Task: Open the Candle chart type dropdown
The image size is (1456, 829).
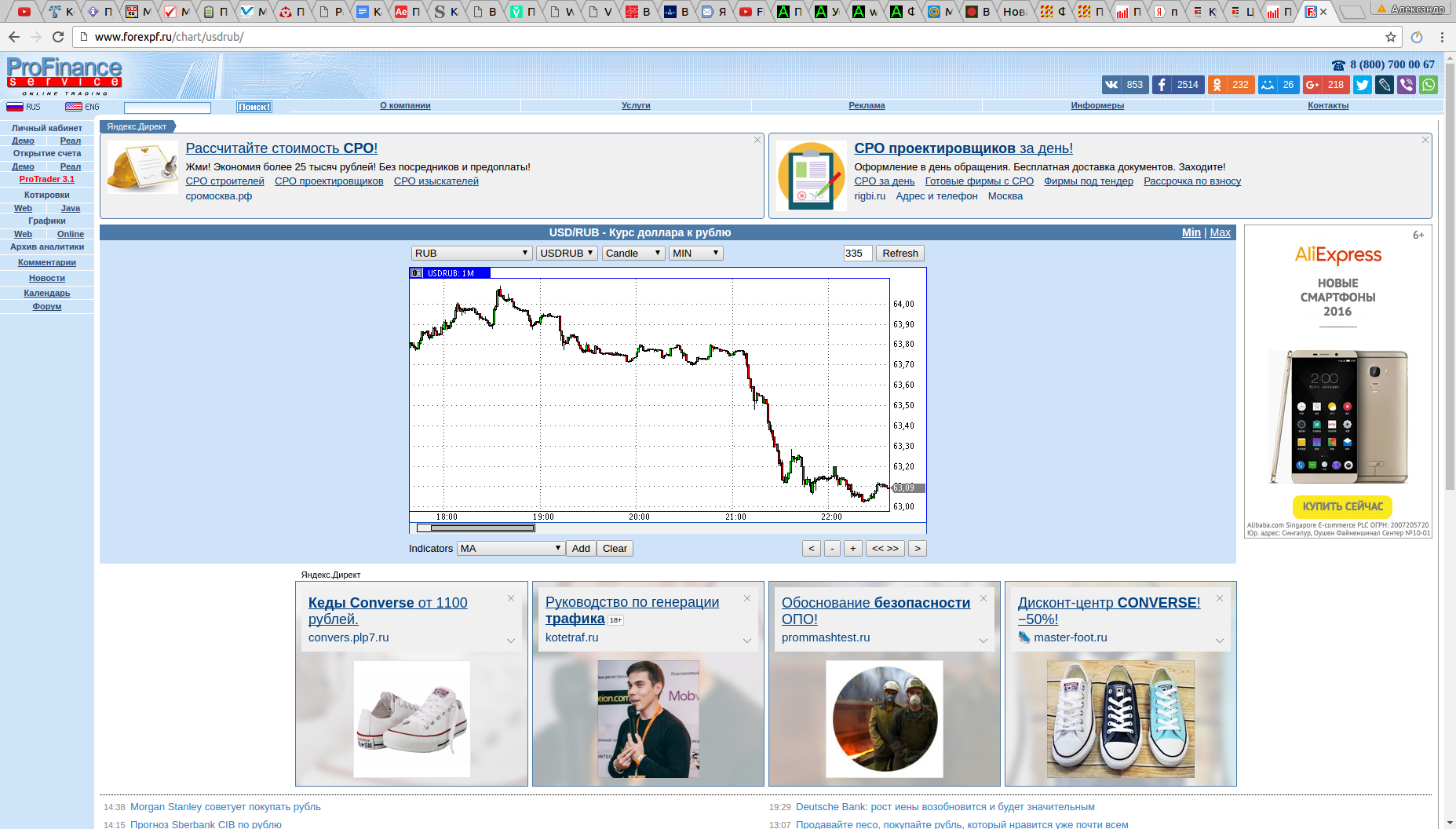Action: point(633,254)
